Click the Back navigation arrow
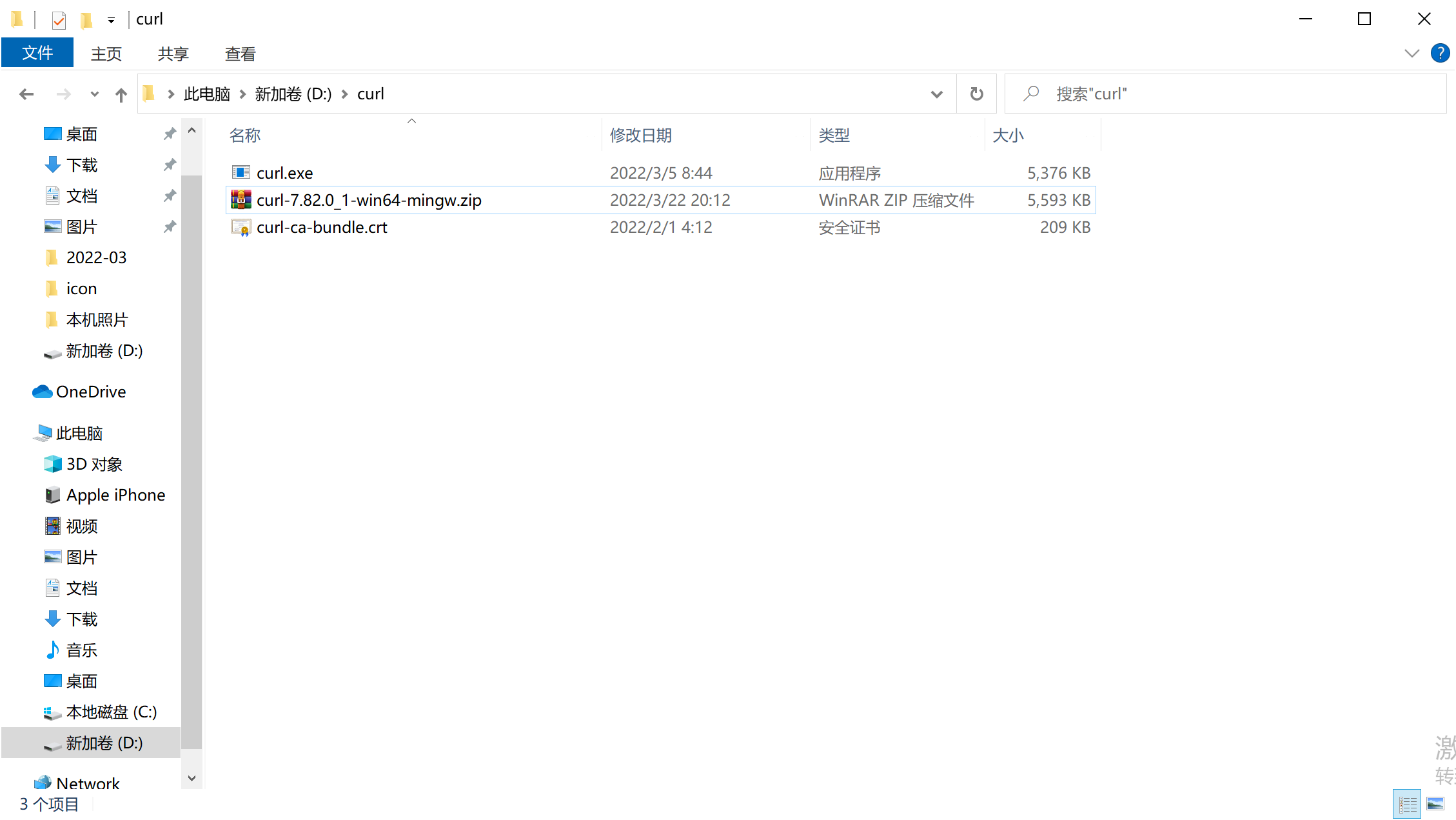This screenshot has width=1456, height=820. tap(26, 94)
